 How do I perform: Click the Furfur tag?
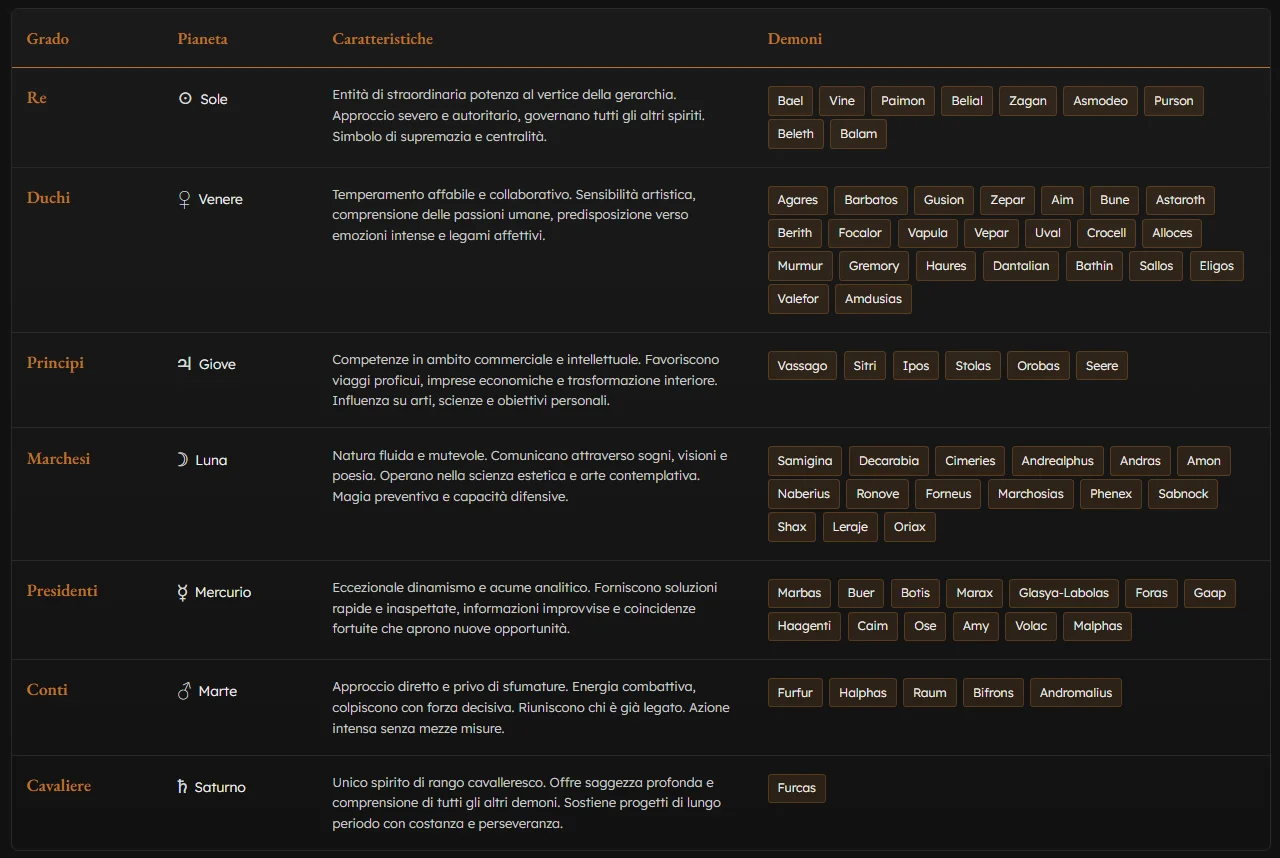795,693
